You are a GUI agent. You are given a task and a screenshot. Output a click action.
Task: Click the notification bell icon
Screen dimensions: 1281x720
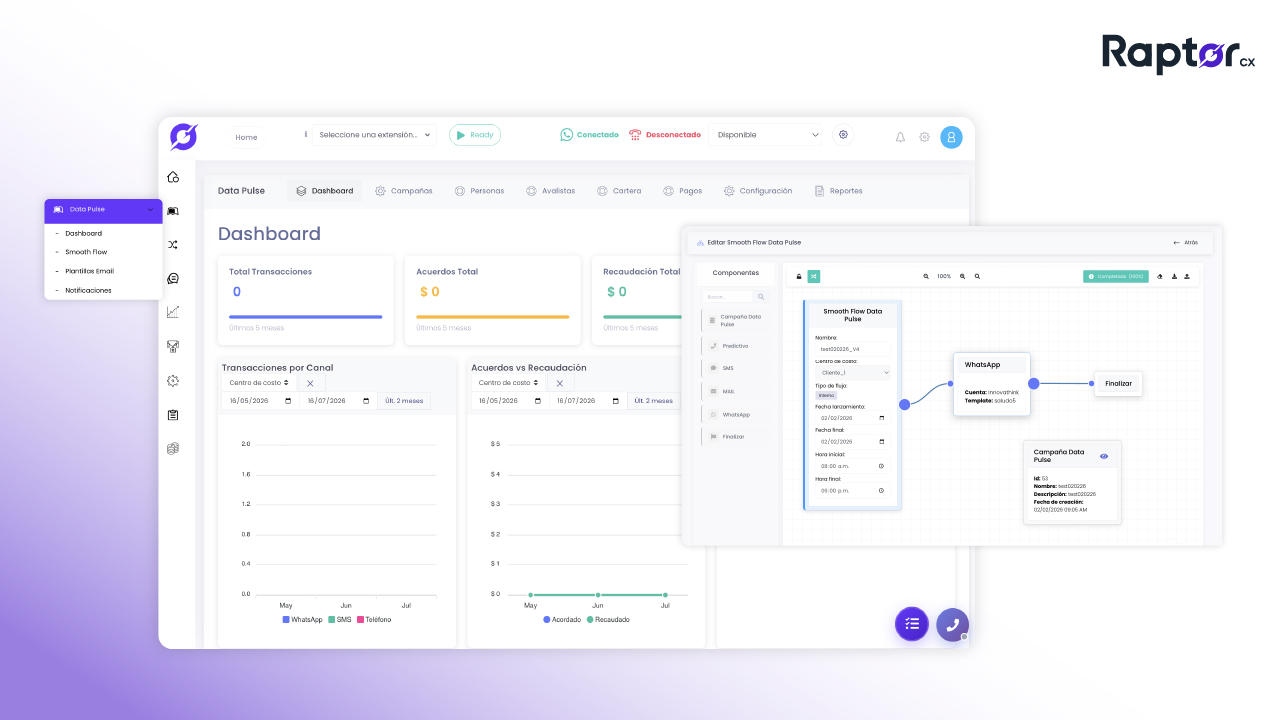click(900, 137)
